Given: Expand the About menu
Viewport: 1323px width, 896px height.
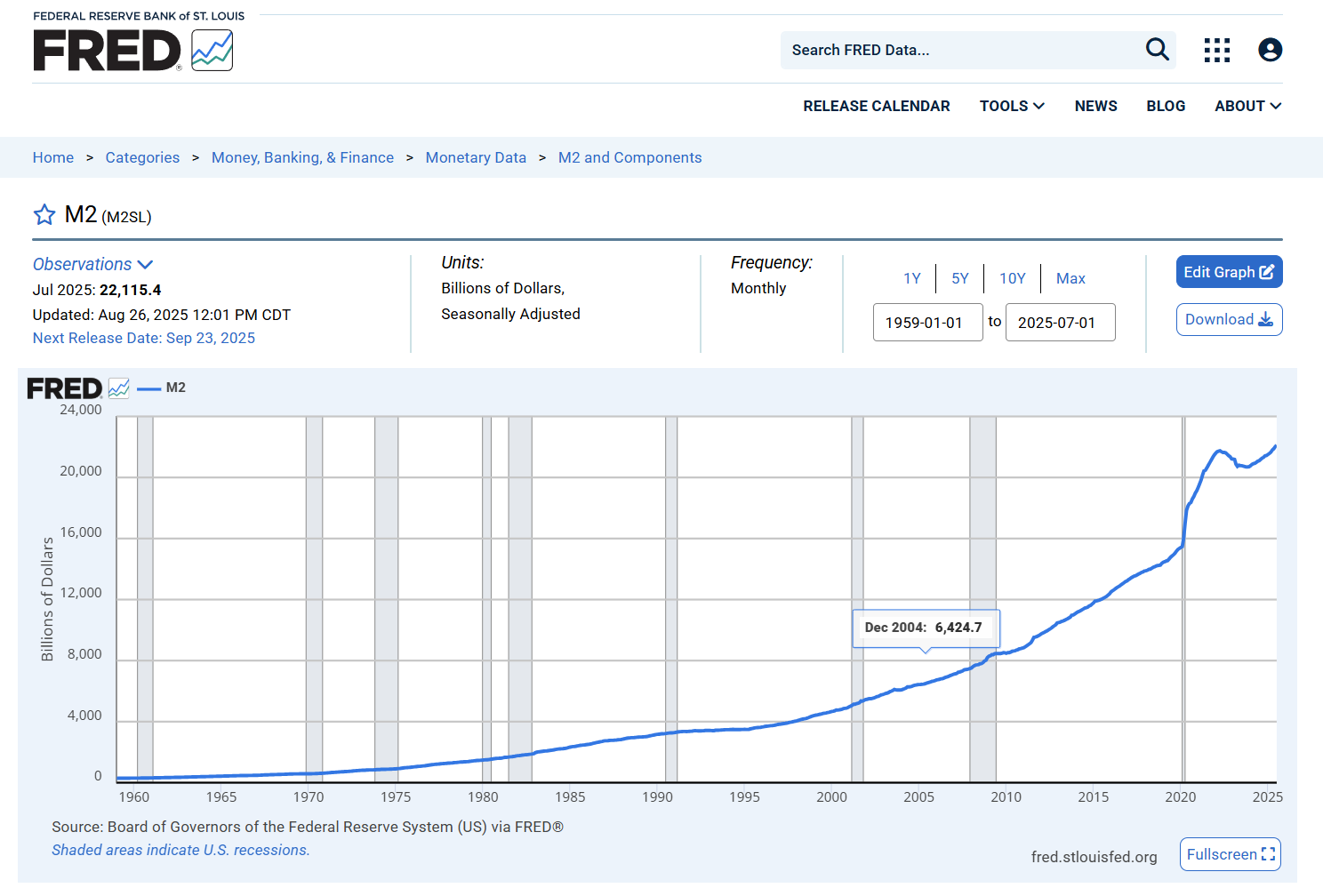Looking at the screenshot, I should coord(1248,106).
